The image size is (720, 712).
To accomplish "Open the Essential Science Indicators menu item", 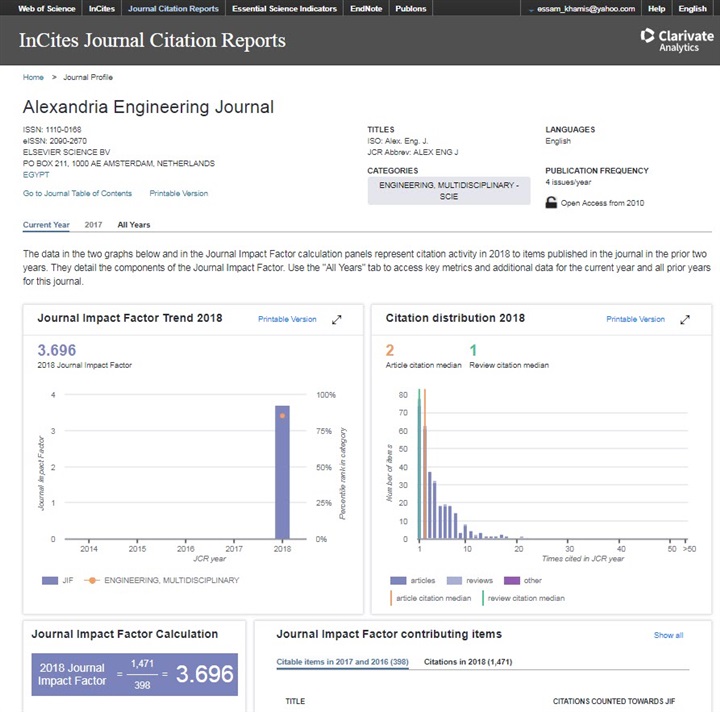I will (x=284, y=9).
